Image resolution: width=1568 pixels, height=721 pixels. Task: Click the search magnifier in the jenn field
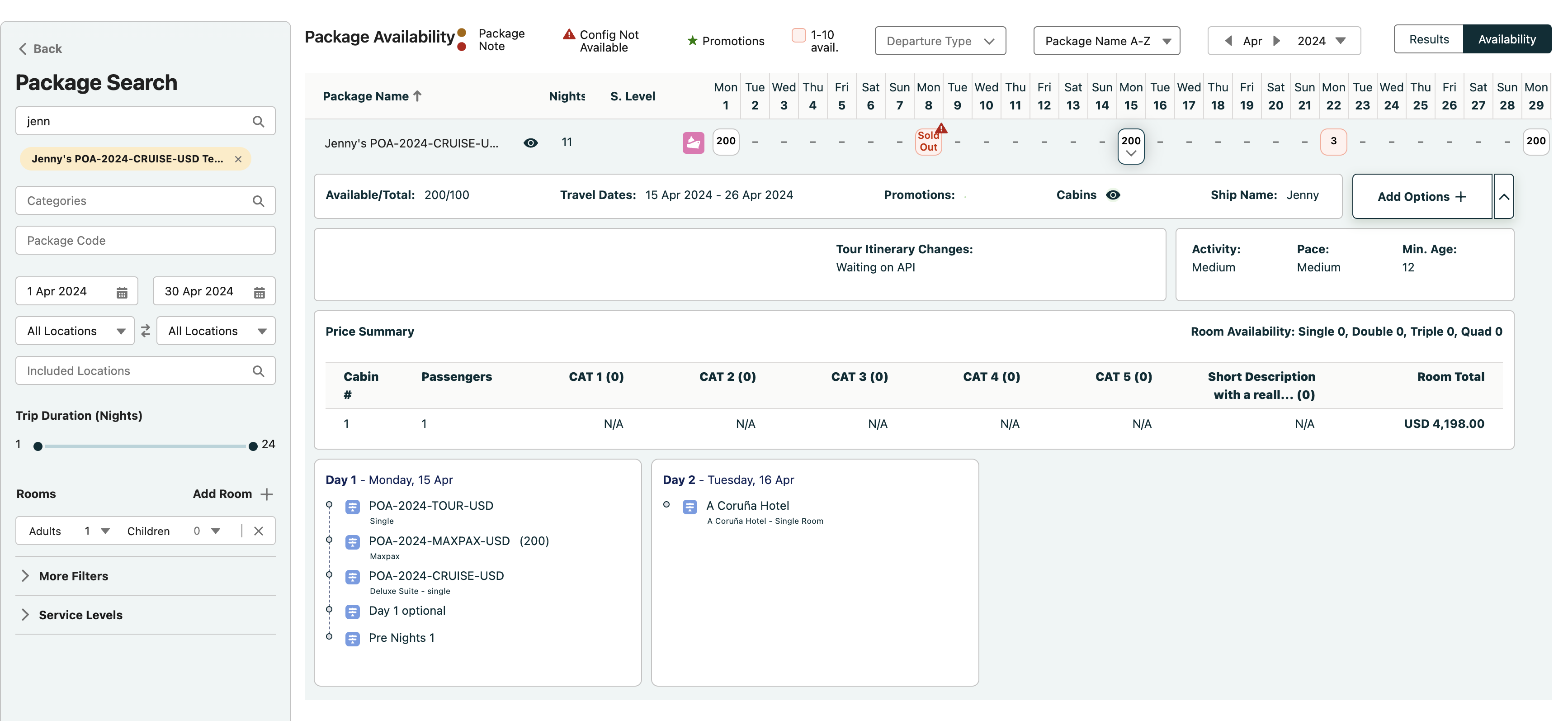259,121
